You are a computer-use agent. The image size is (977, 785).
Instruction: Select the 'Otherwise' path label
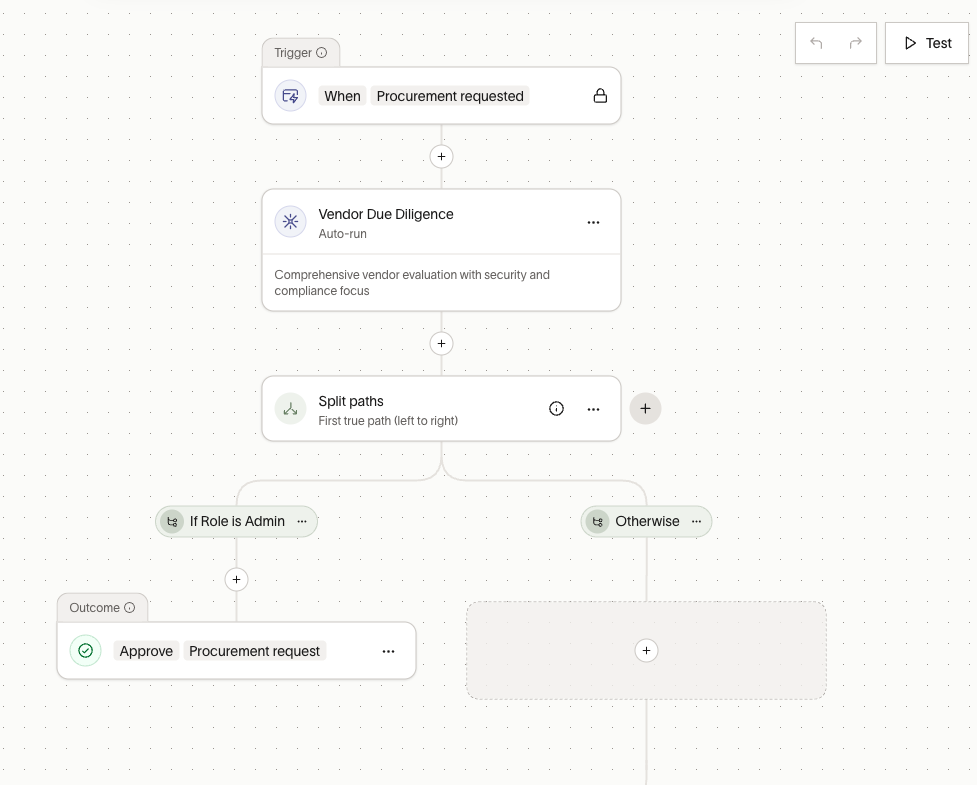[x=647, y=521]
